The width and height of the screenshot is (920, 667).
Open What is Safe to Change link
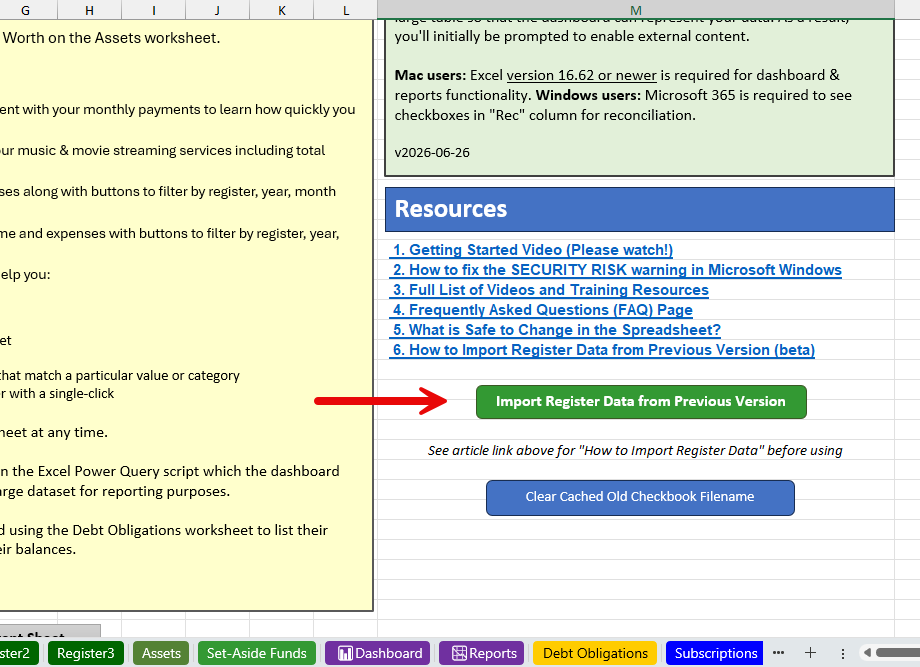(556, 330)
